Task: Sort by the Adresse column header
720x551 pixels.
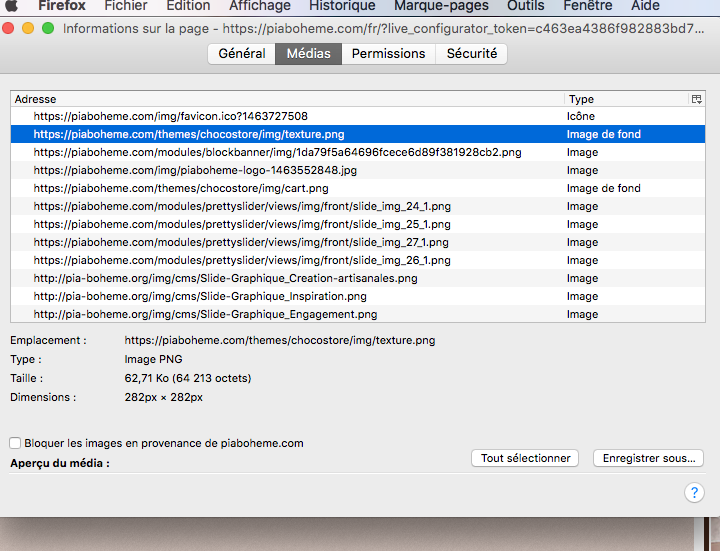Action: (287, 99)
